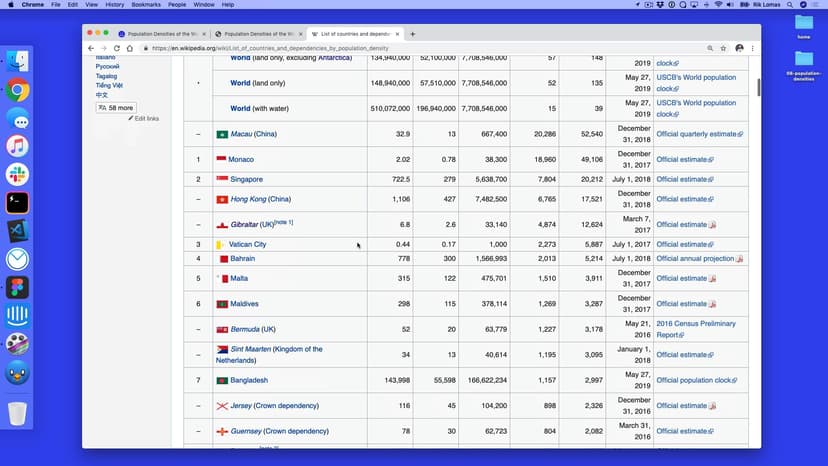
Task: Follow the Bangladesh link in the table
Action: pos(249,380)
